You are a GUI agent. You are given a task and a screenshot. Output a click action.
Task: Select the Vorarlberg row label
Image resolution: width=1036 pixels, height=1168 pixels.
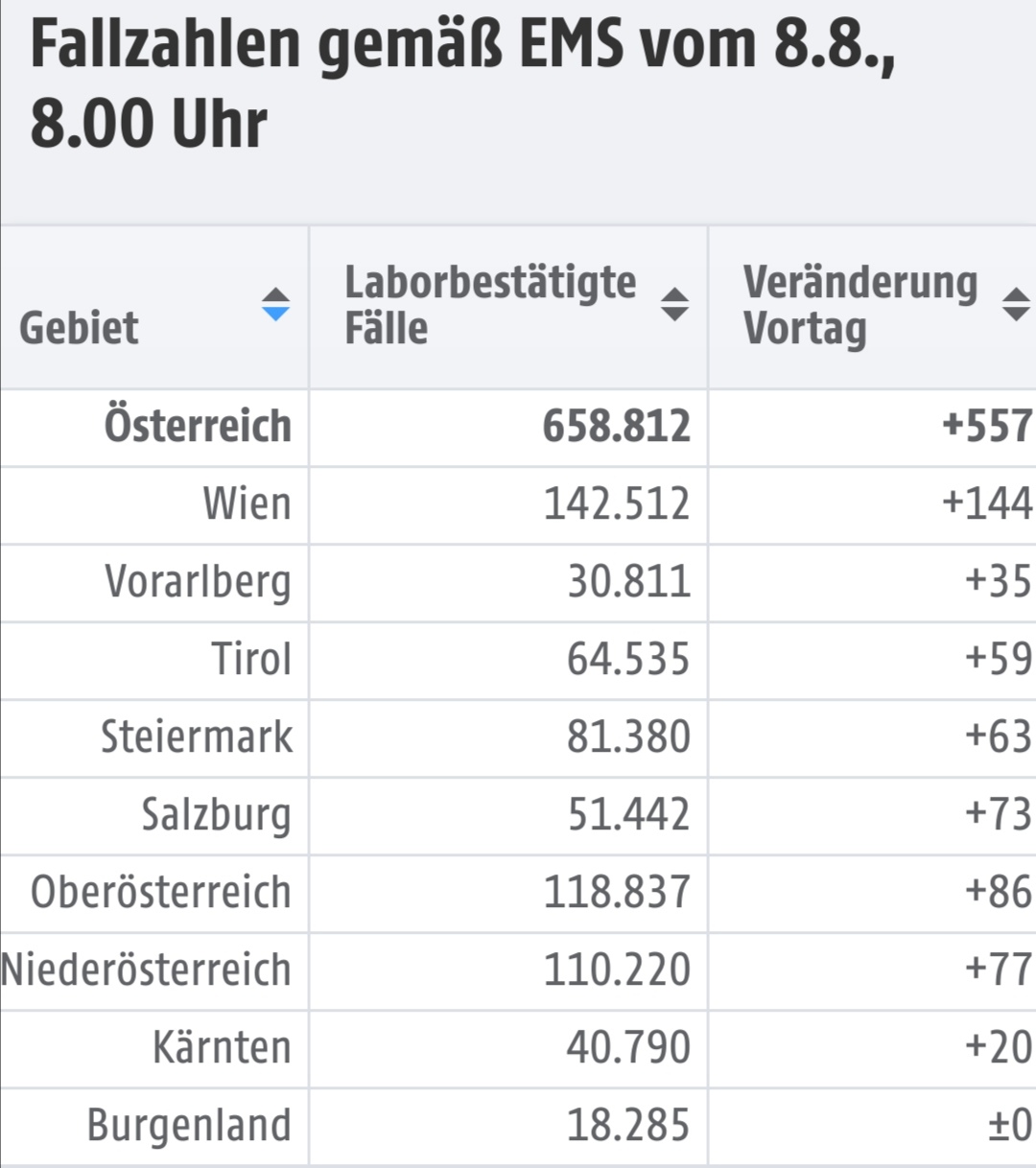198,583
